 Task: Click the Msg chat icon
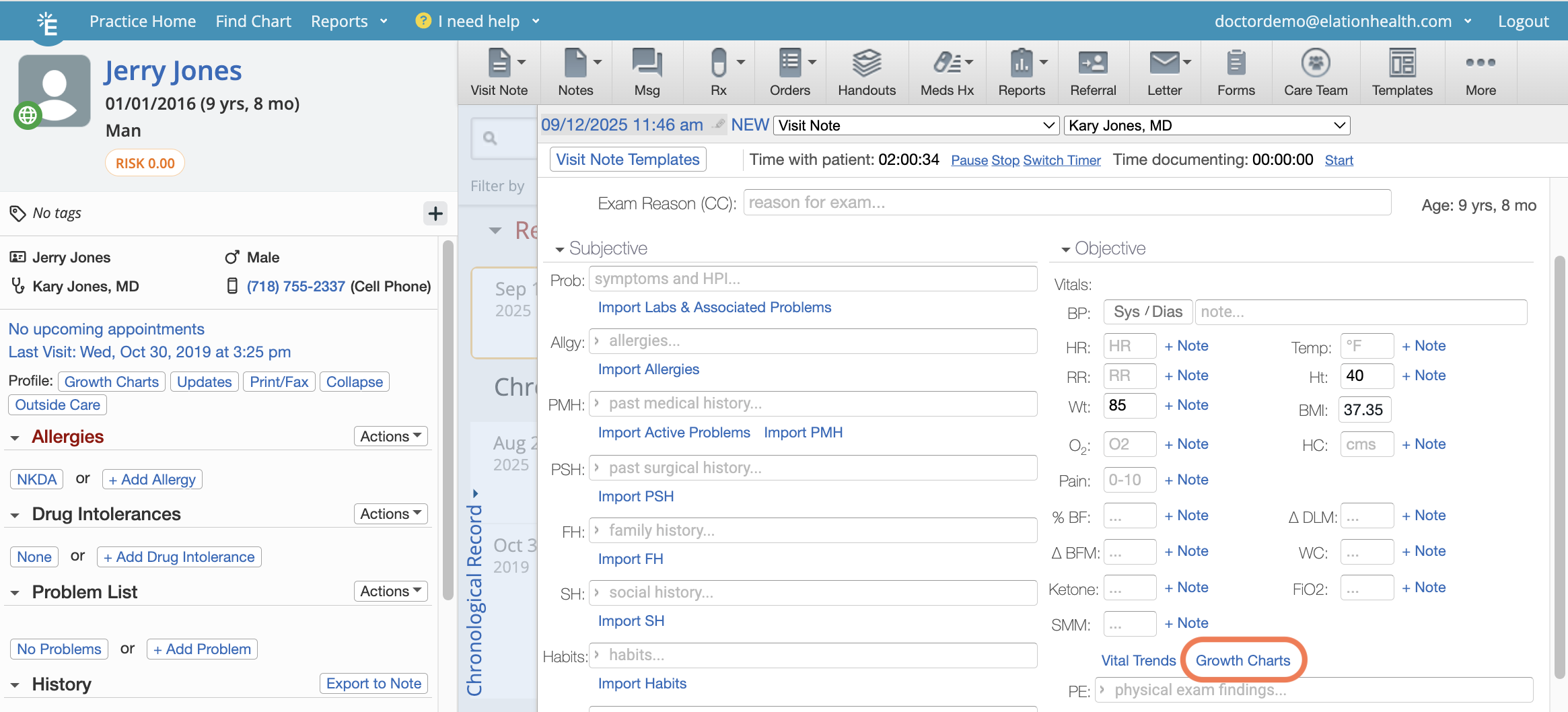click(647, 64)
